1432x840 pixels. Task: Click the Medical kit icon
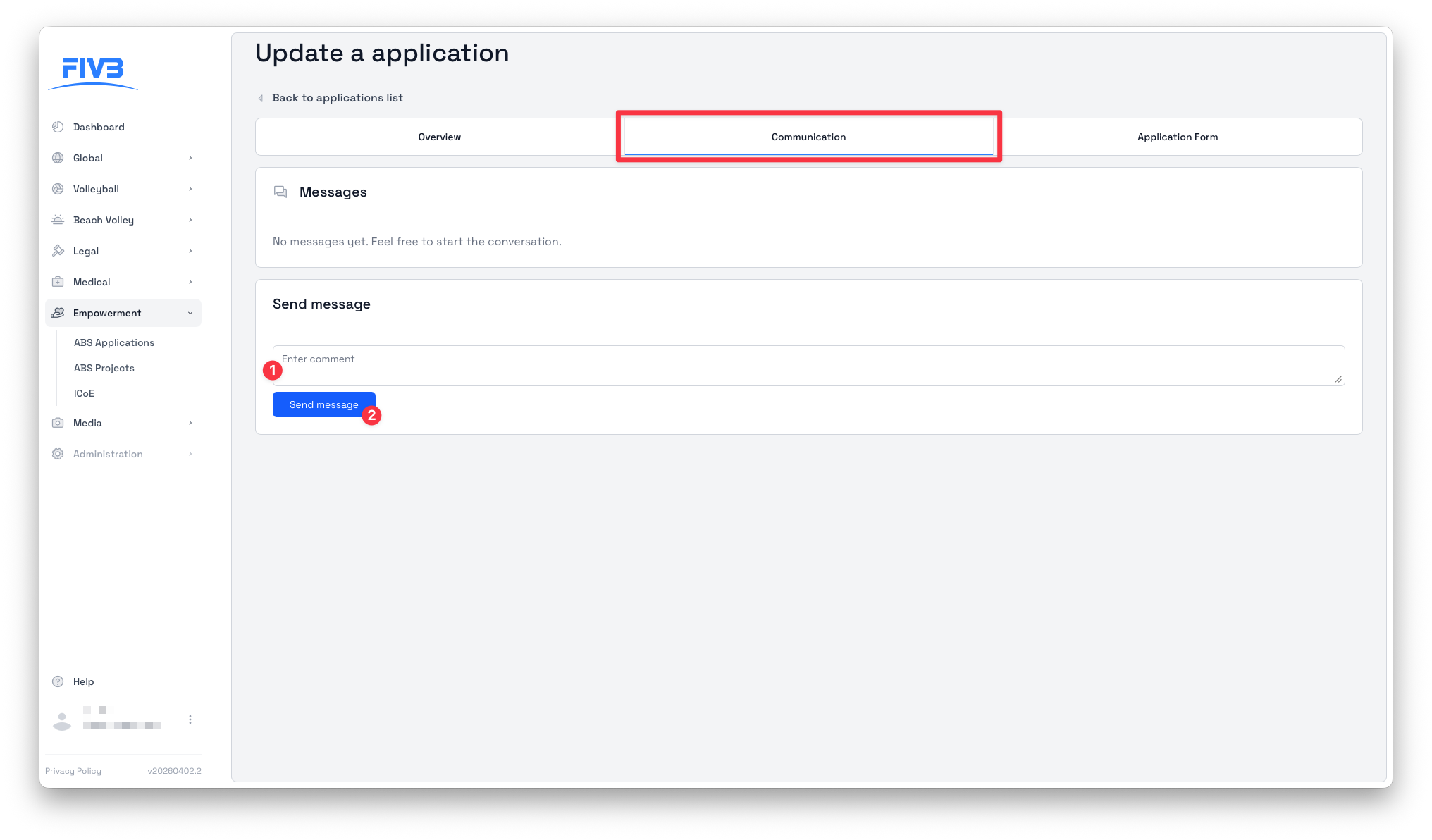click(58, 282)
